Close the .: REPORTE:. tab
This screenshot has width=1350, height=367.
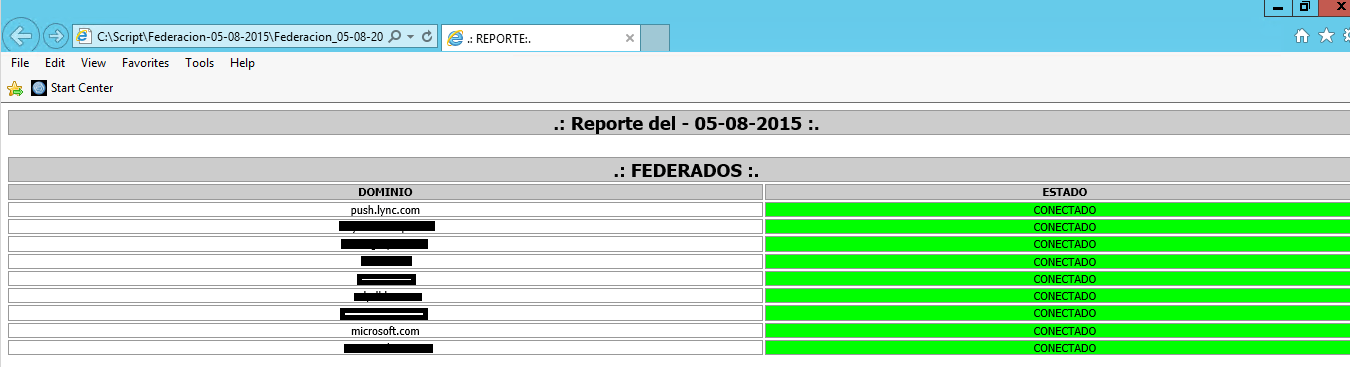coord(629,38)
